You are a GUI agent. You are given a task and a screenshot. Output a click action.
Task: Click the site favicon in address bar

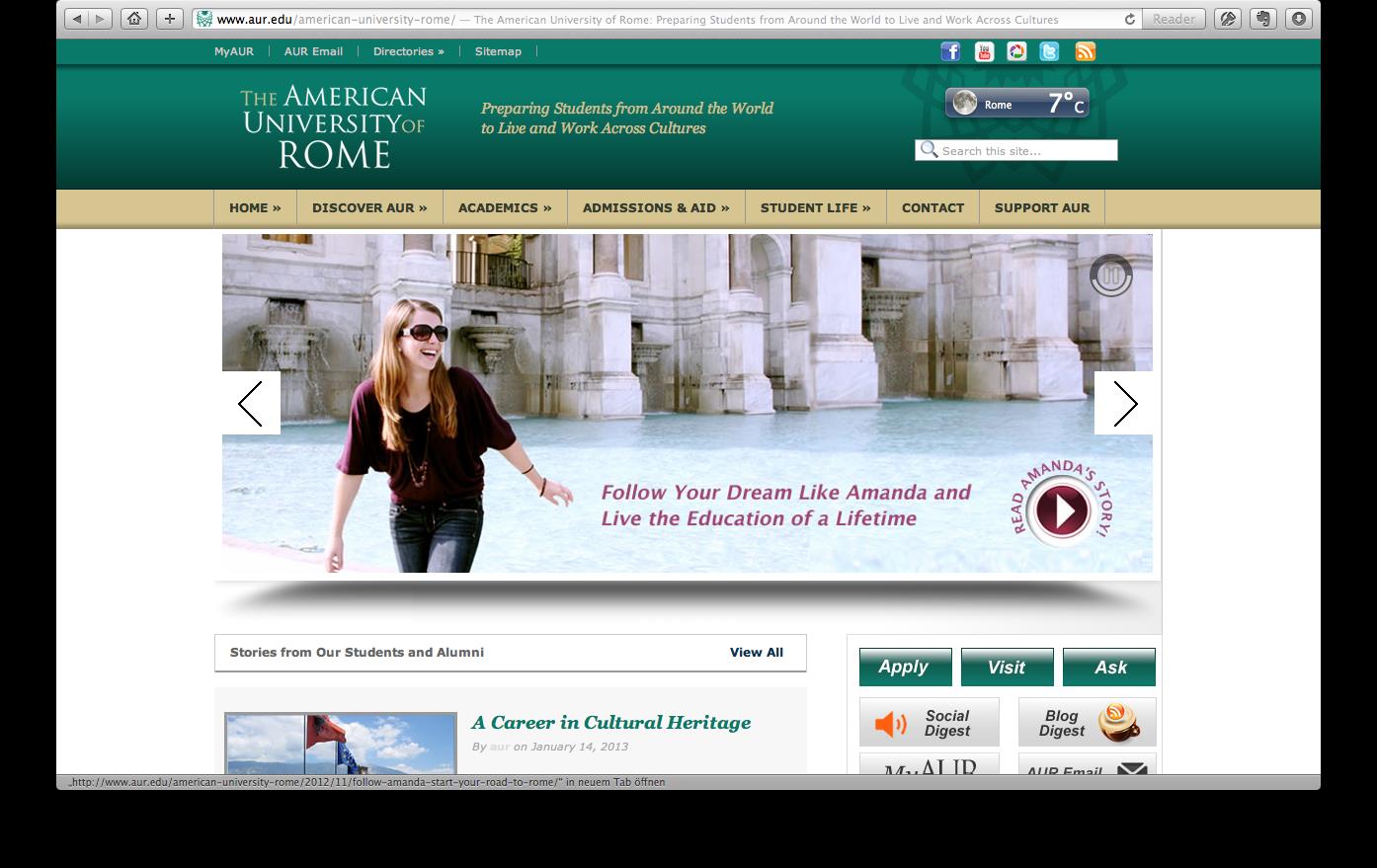[x=204, y=19]
